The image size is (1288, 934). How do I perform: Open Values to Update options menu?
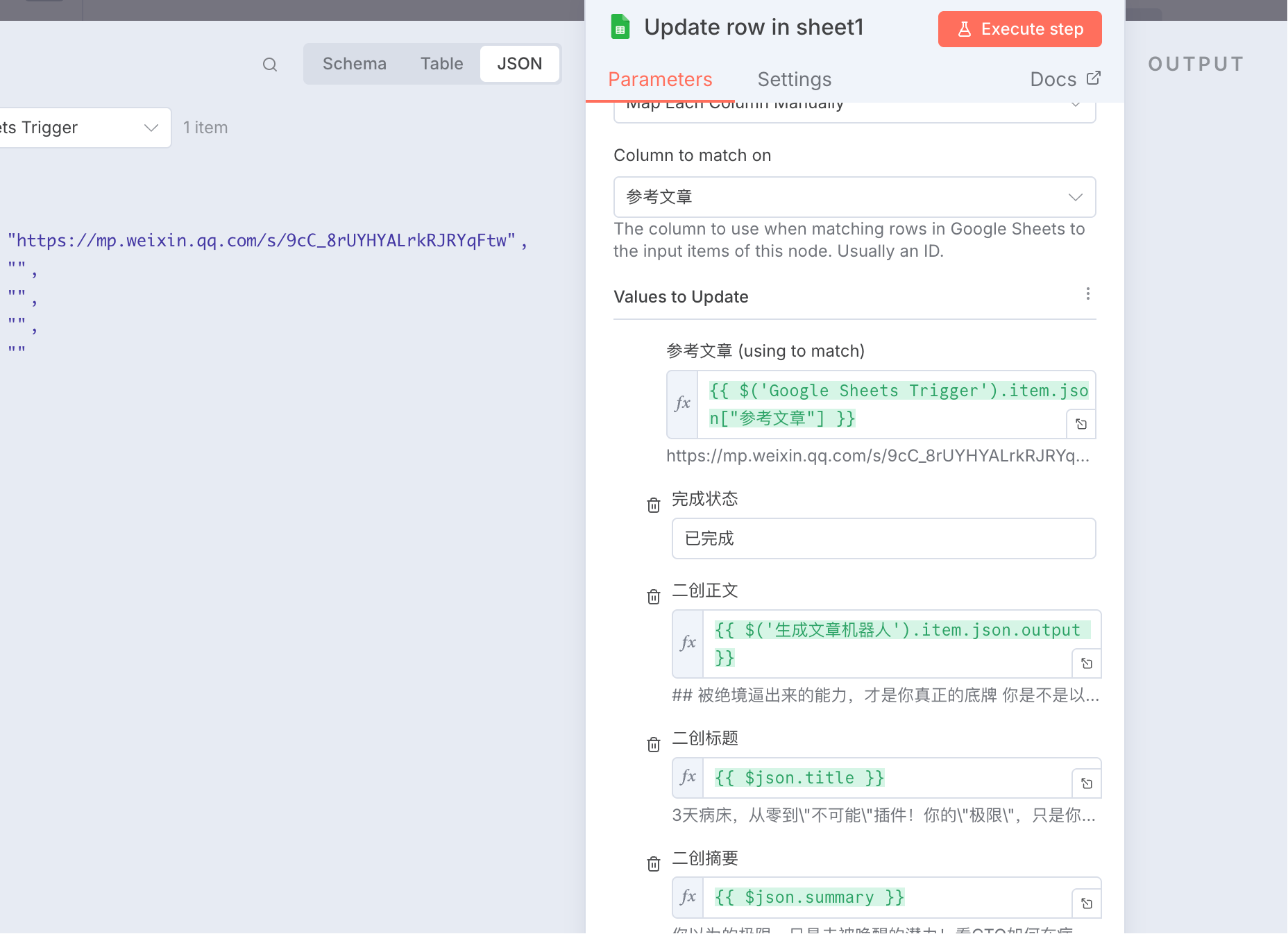pyautogui.click(x=1088, y=294)
